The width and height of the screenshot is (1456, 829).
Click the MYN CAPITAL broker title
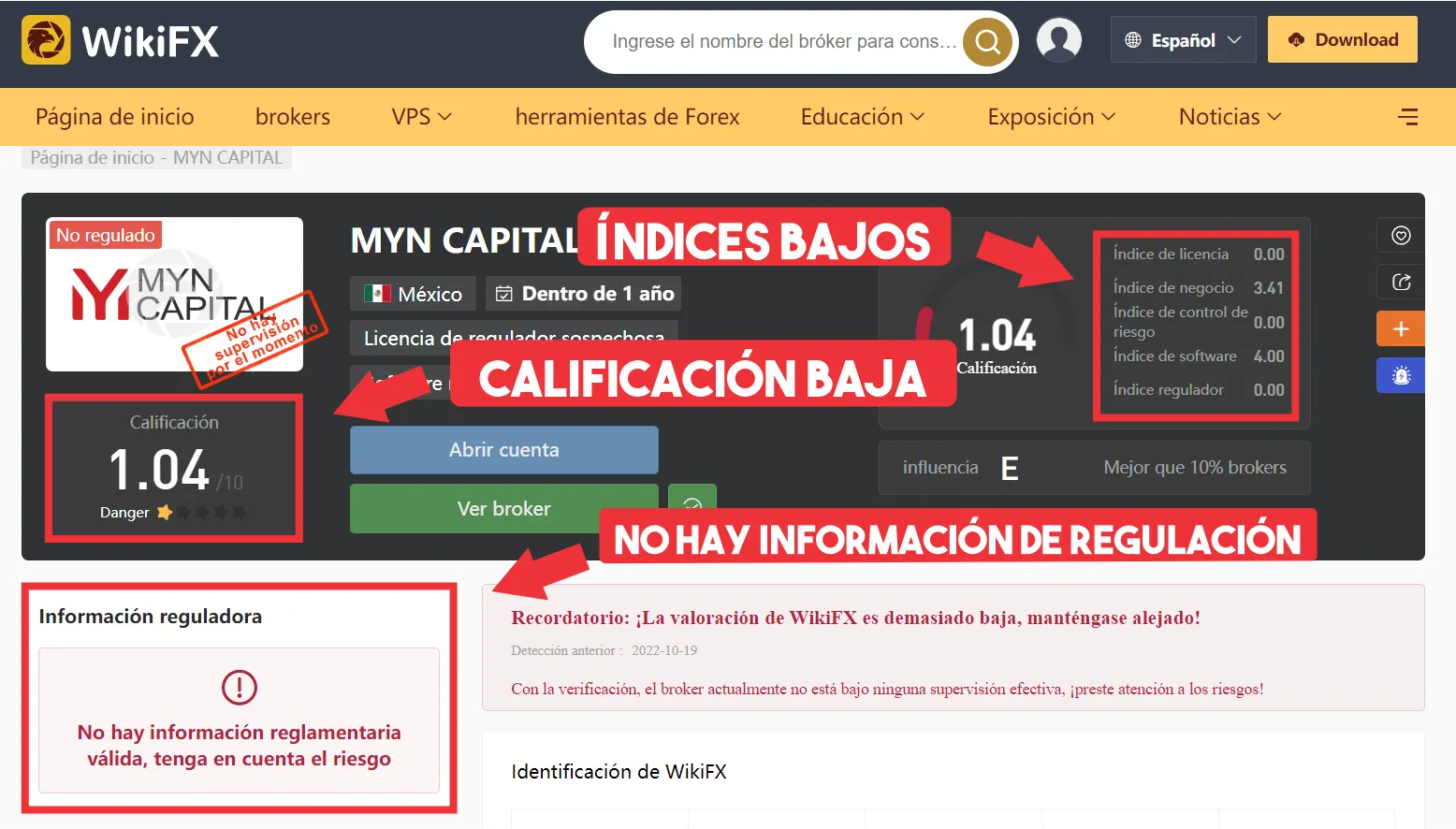pyautogui.click(x=464, y=241)
